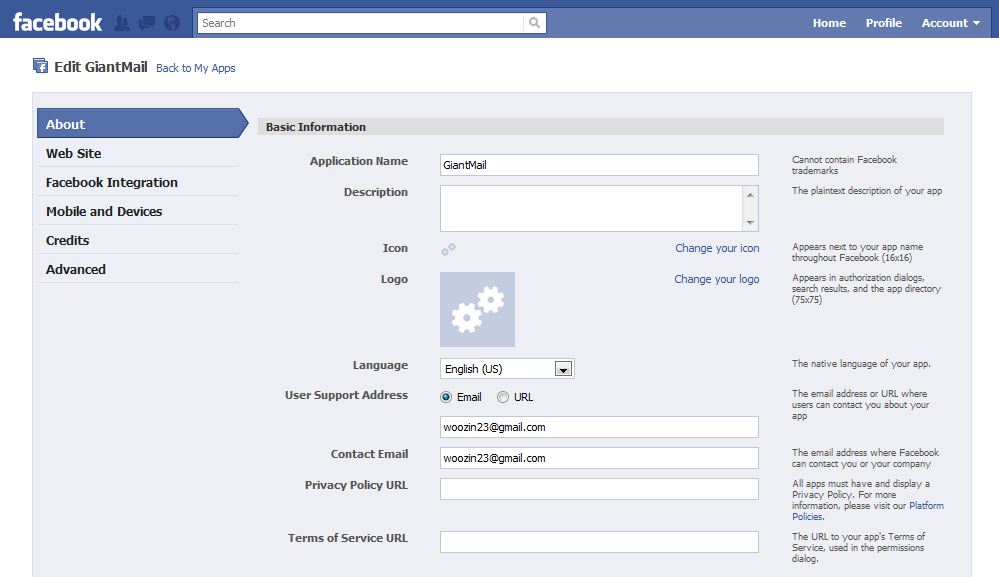Select the Email radio button
The image size is (999, 577).
446,397
